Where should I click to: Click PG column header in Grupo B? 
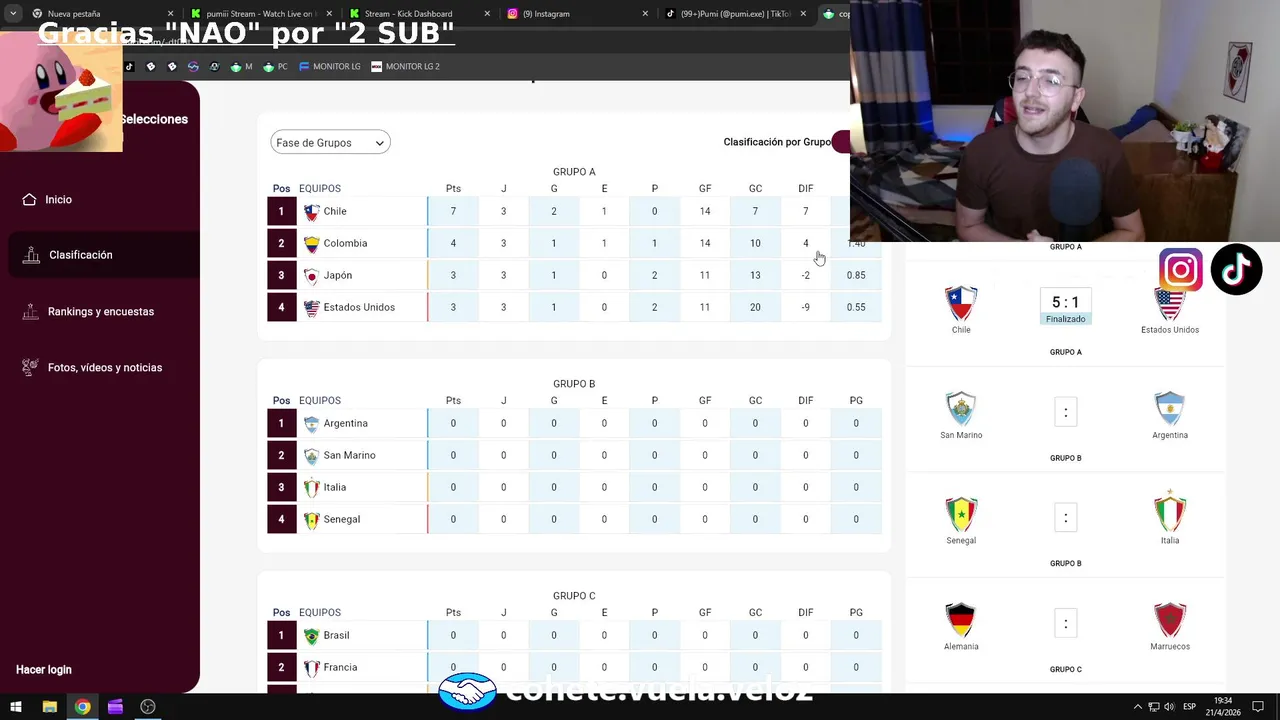click(x=856, y=400)
